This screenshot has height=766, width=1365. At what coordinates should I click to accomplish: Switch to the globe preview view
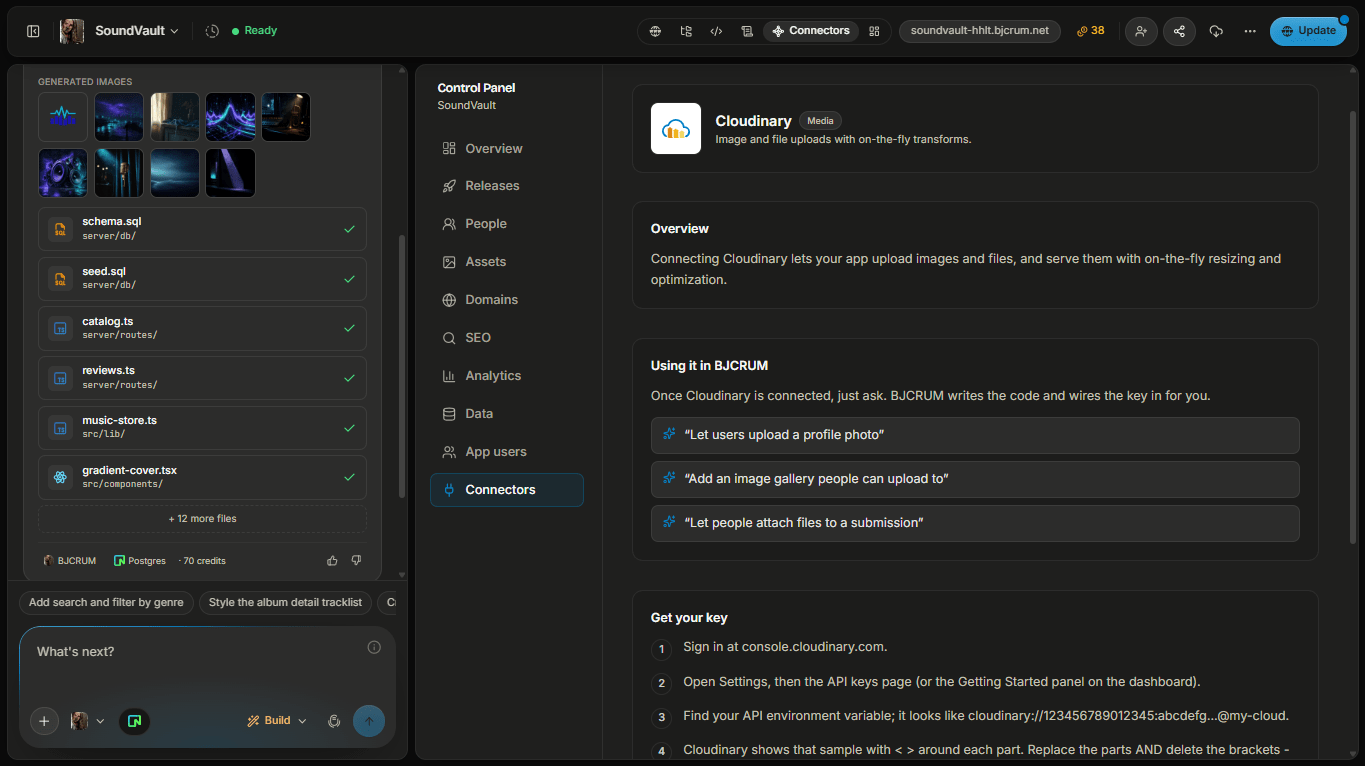655,31
